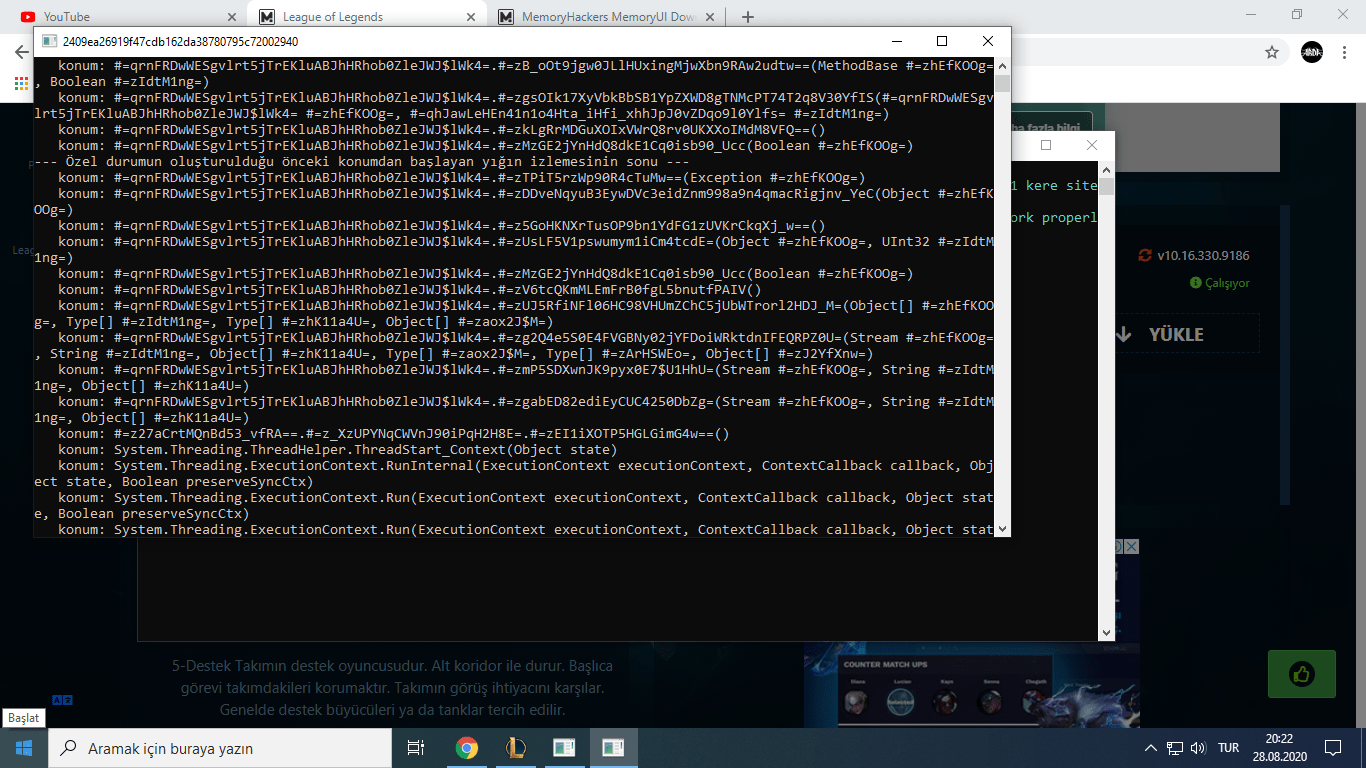This screenshot has width=1366, height=768.
Task: Click the back console scrollbar down arrow
Action: pyautogui.click(x=1107, y=633)
